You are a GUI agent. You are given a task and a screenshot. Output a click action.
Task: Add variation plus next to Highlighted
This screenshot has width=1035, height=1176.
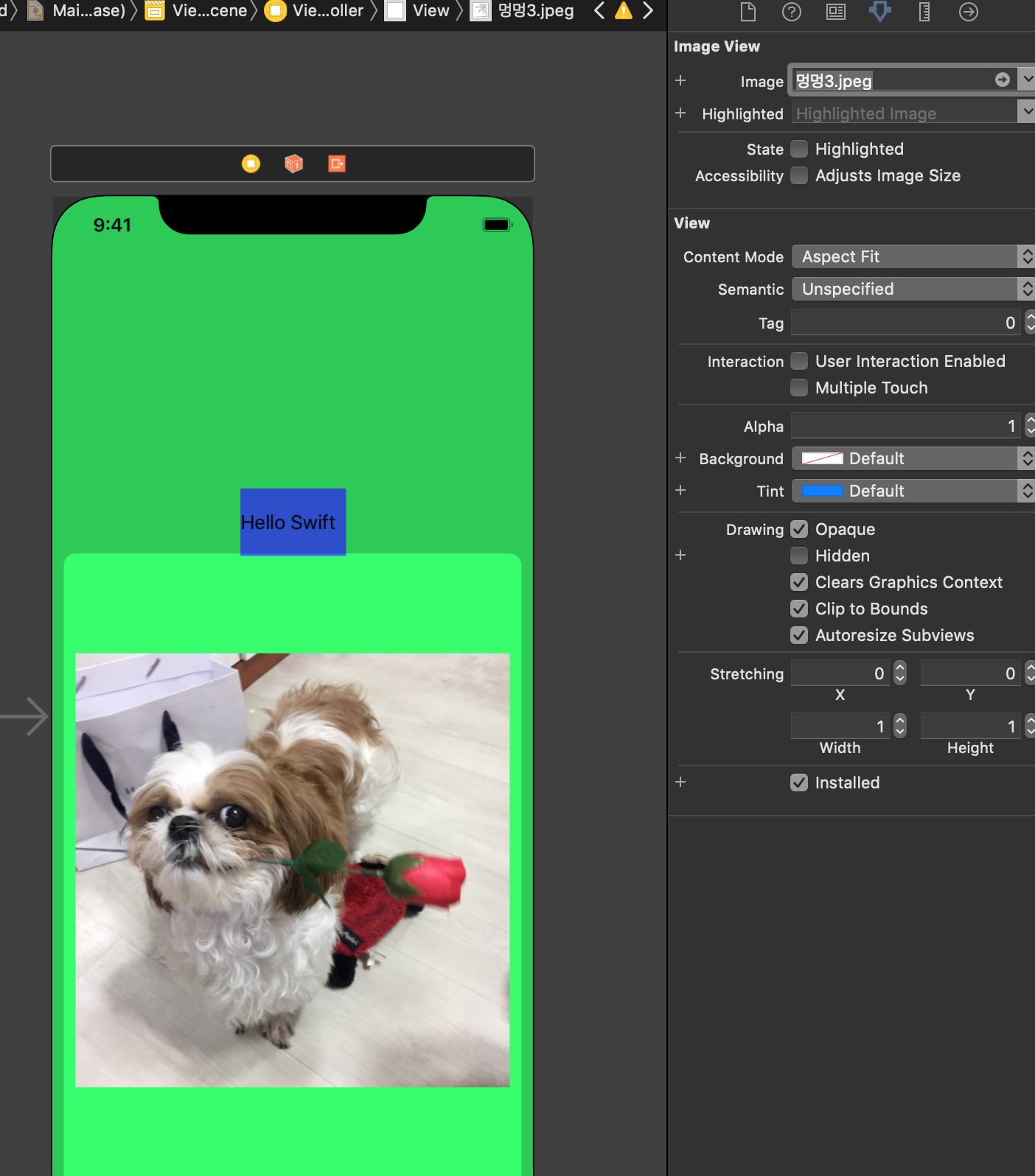tap(680, 113)
